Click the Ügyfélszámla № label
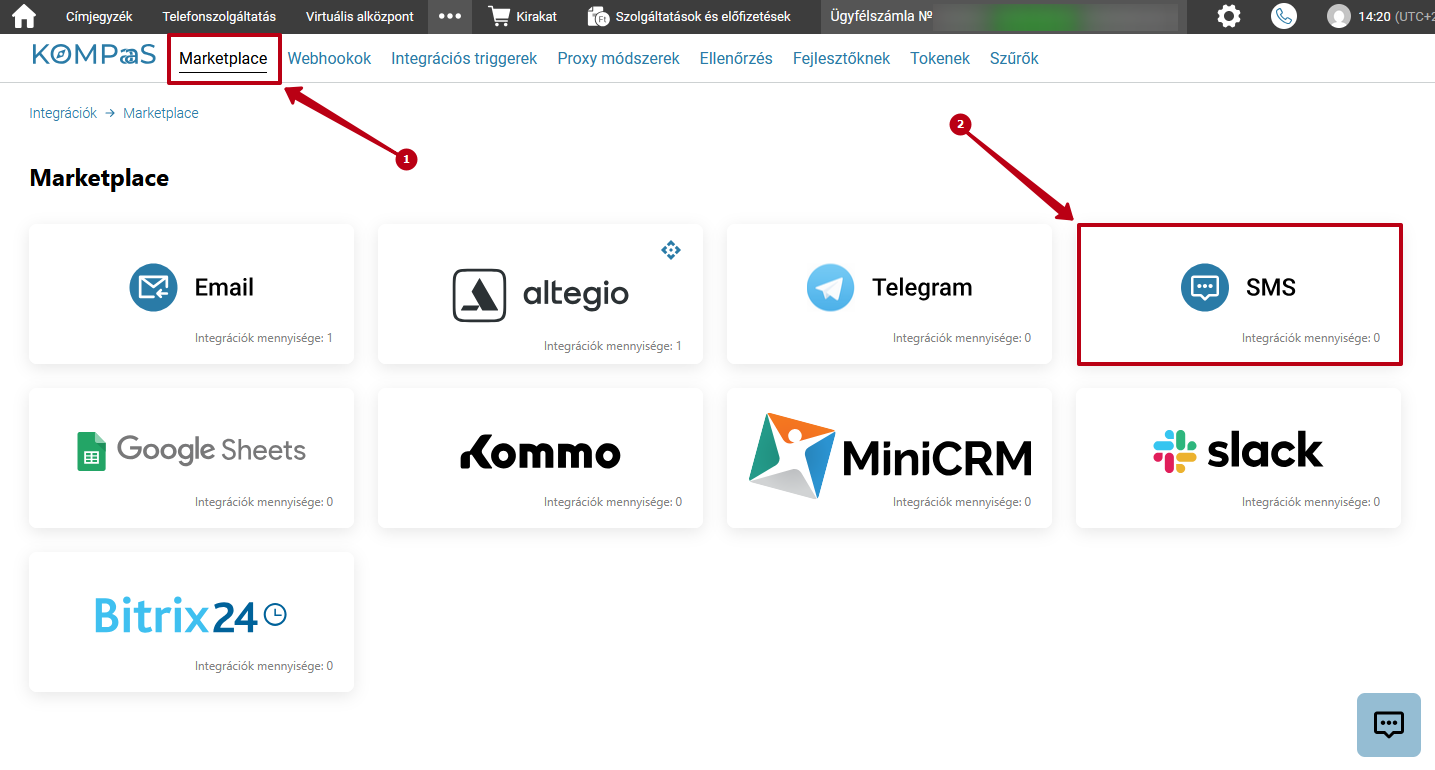 coord(881,17)
